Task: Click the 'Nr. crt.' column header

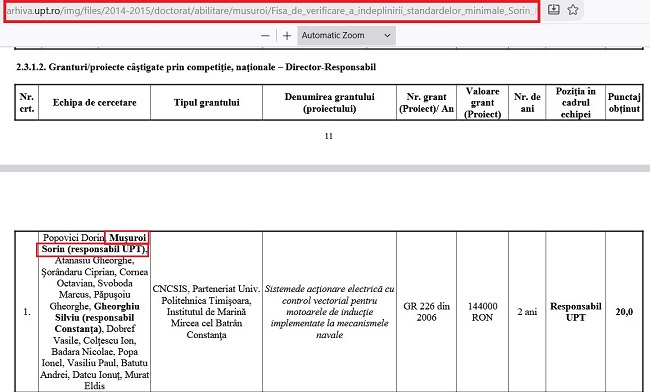Action: click(x=27, y=102)
